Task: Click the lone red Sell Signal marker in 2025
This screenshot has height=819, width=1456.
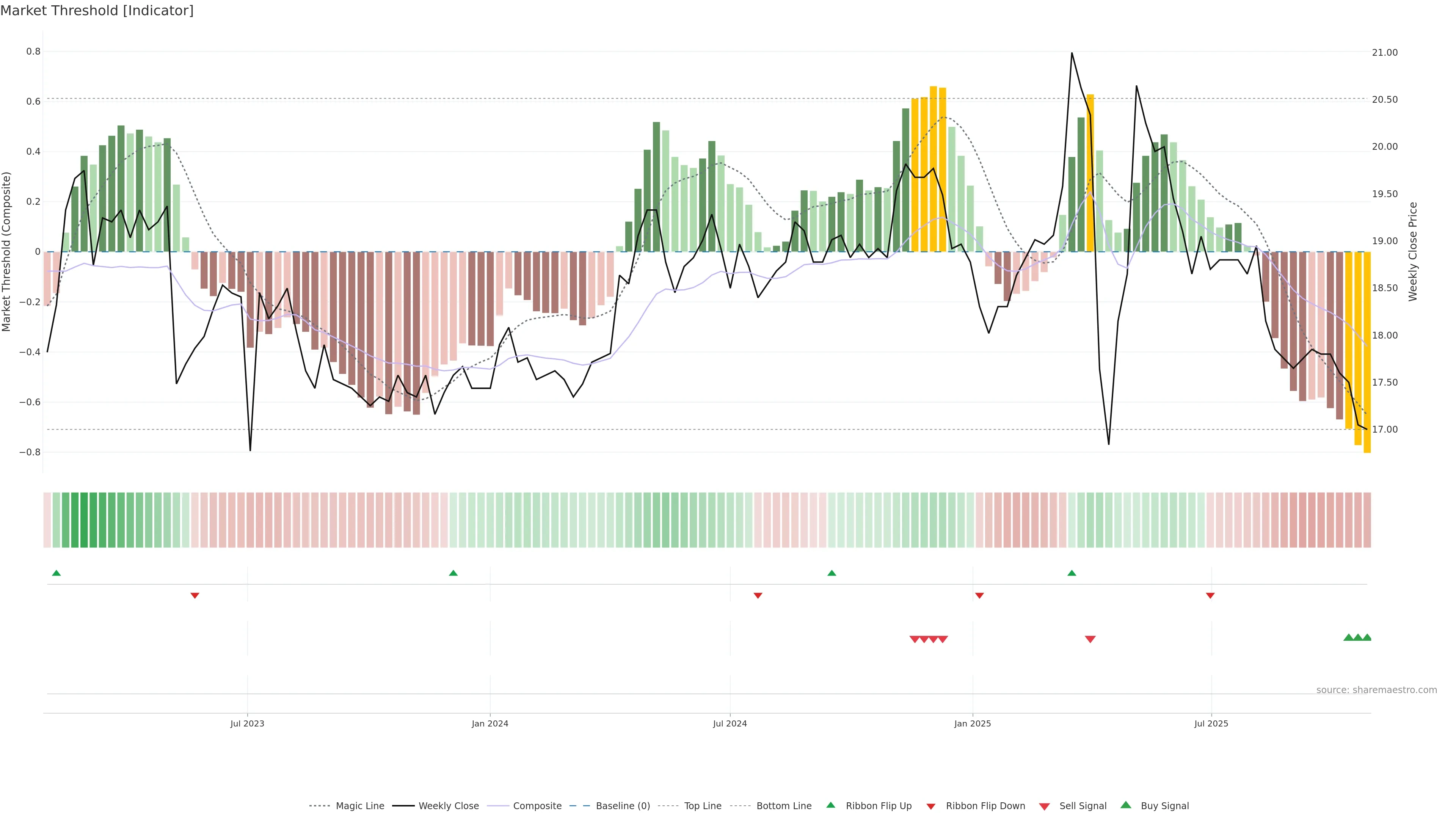Action: (x=1090, y=639)
